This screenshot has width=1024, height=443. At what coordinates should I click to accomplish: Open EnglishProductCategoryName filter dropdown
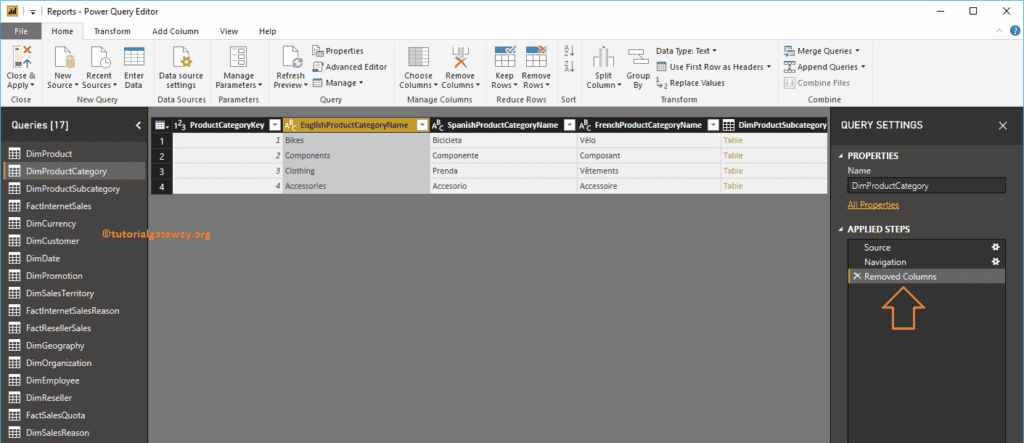(x=422, y=125)
